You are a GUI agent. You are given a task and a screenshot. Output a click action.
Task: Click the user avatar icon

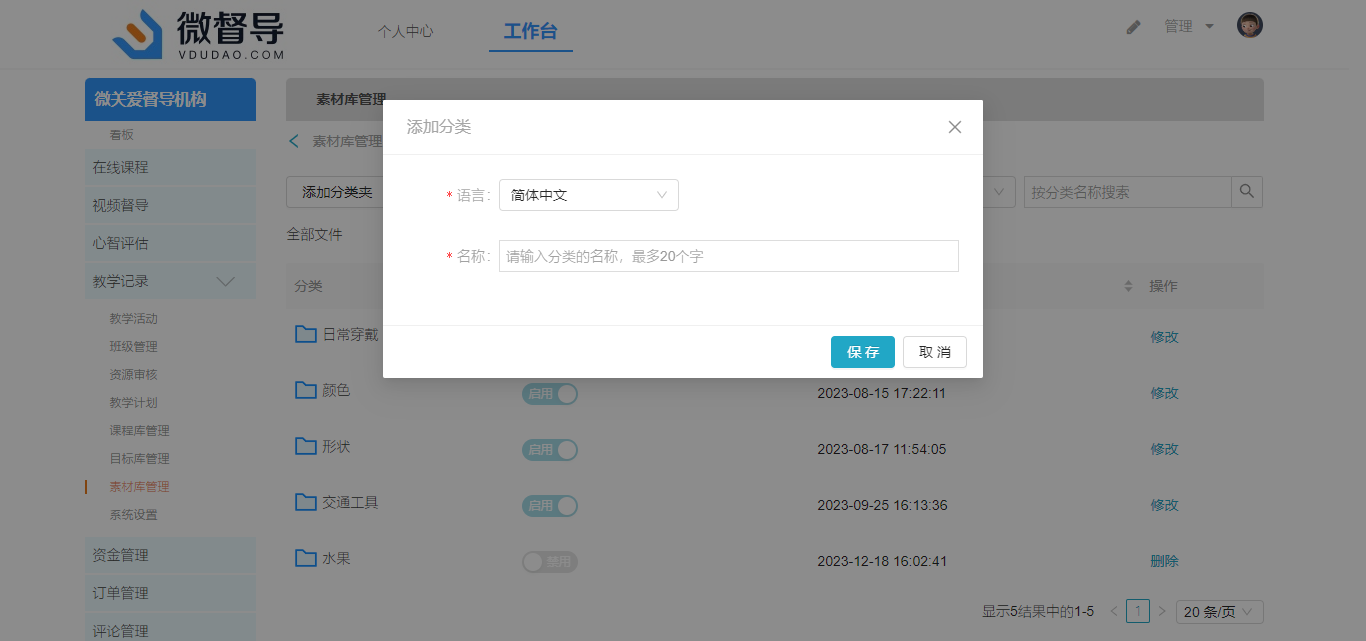[x=1250, y=25]
